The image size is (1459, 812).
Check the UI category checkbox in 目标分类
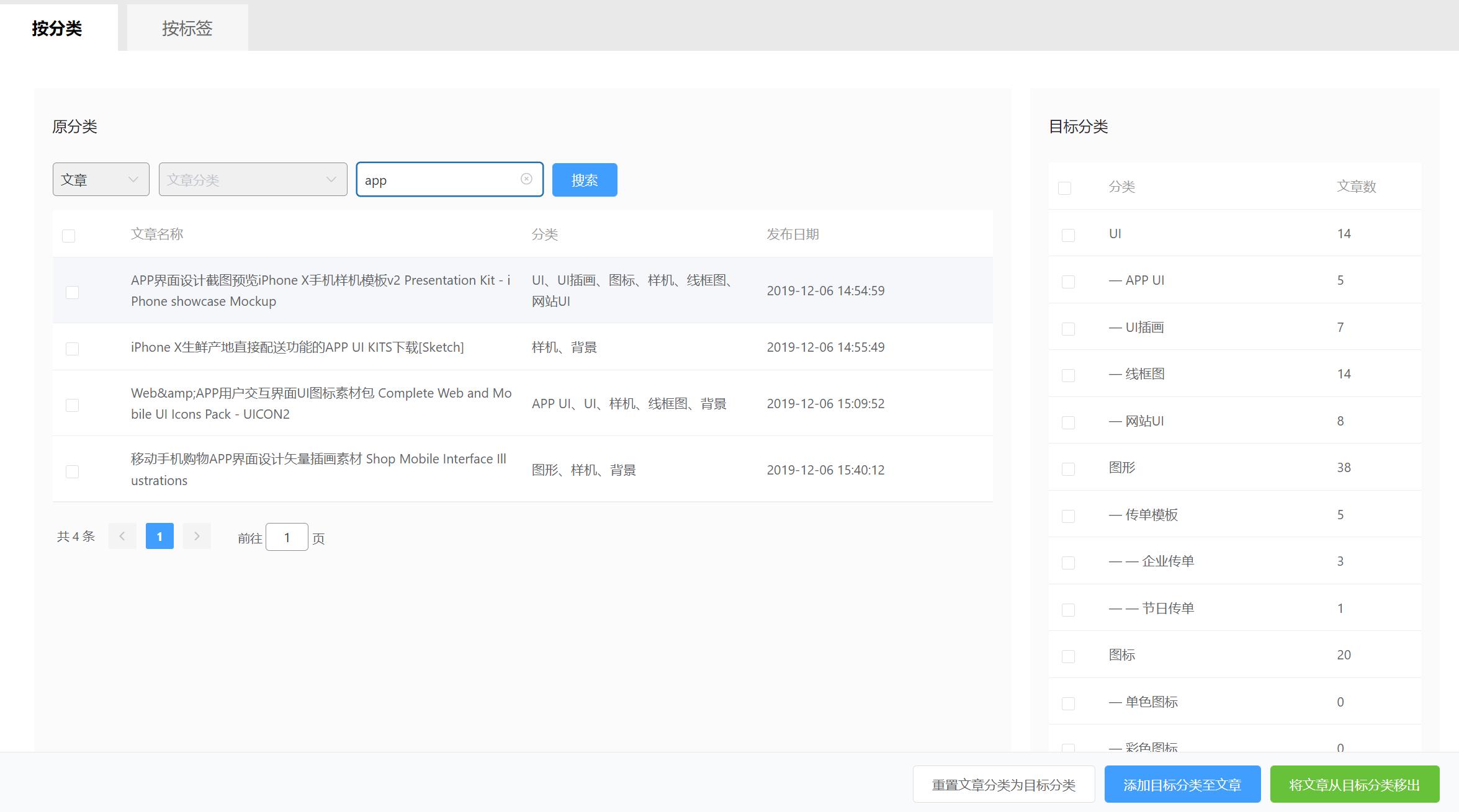click(x=1067, y=234)
